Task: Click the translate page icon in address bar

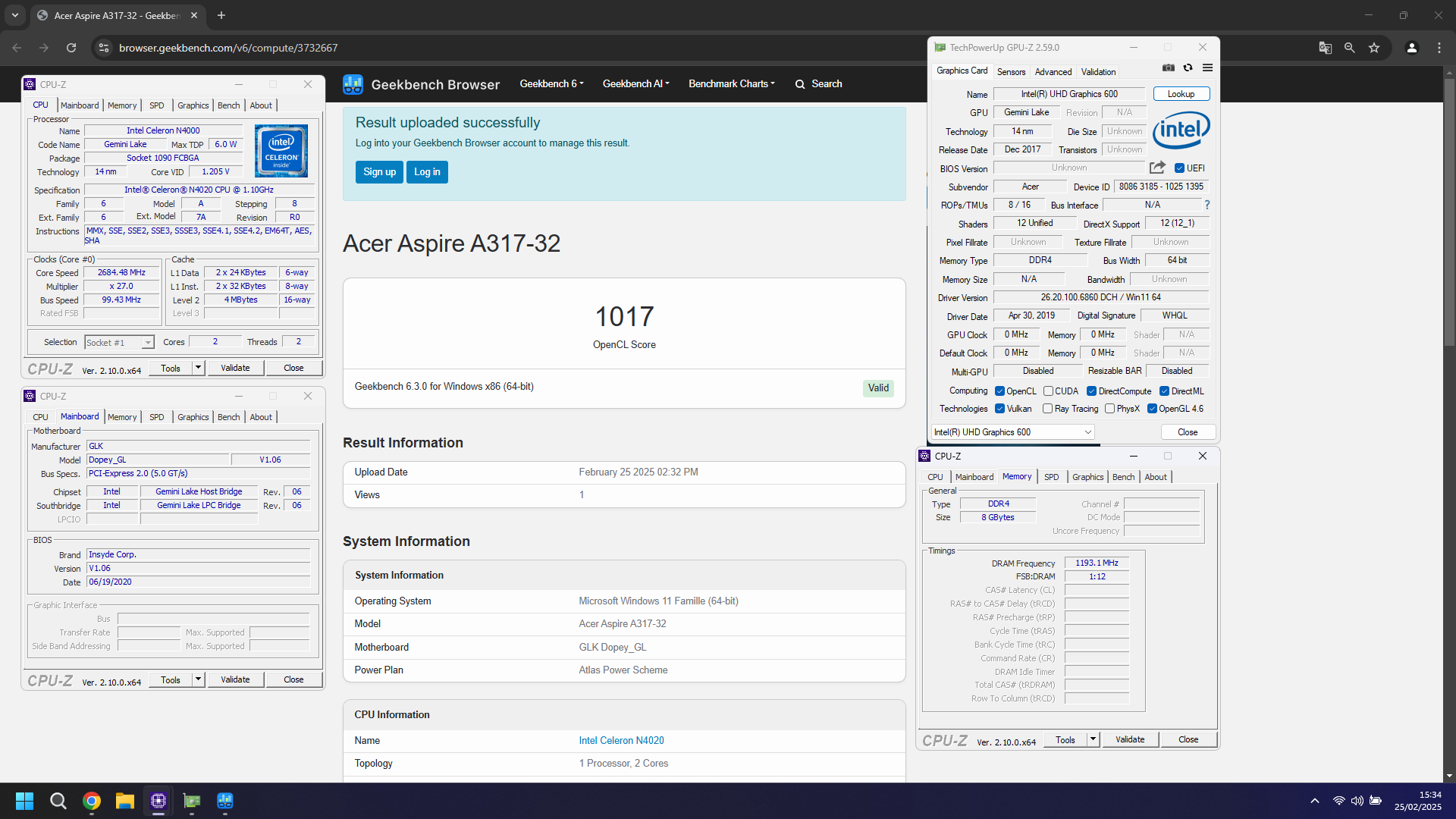Action: [1326, 48]
